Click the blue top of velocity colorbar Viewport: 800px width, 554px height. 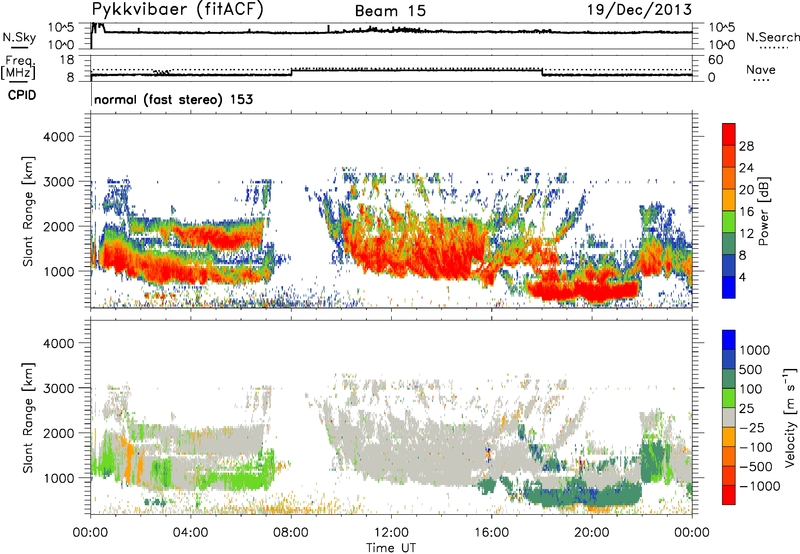pos(729,340)
